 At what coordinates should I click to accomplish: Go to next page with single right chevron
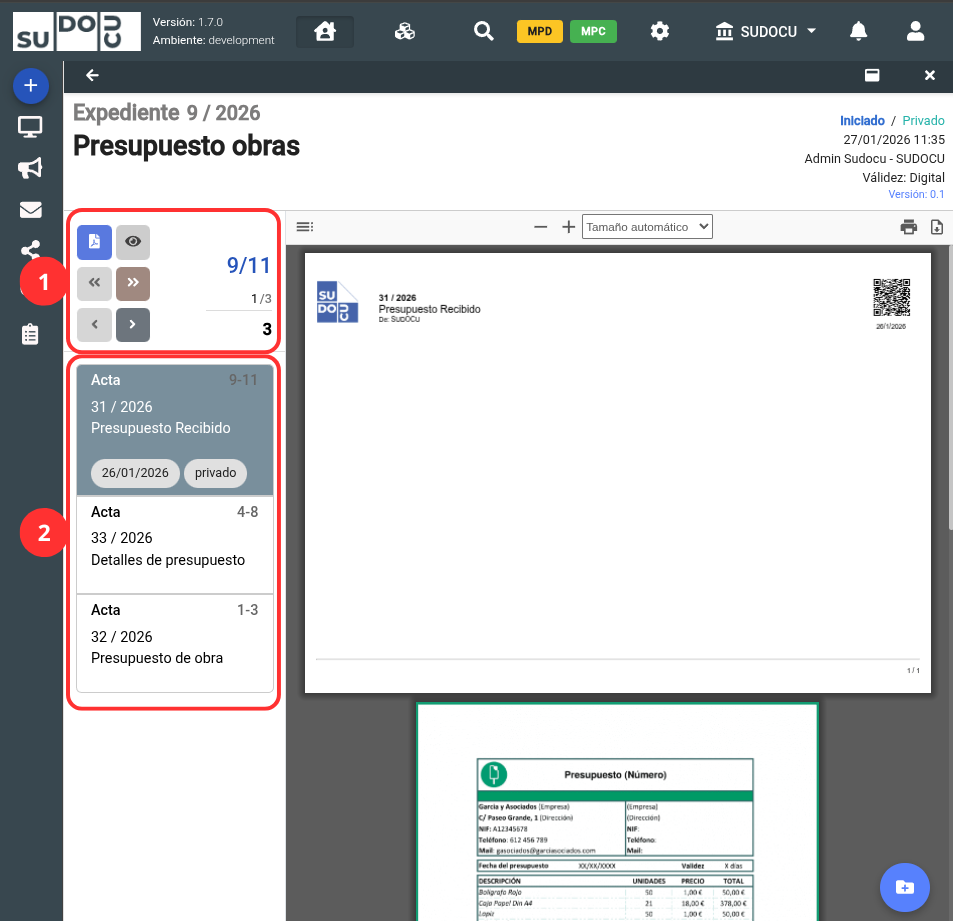pos(132,325)
